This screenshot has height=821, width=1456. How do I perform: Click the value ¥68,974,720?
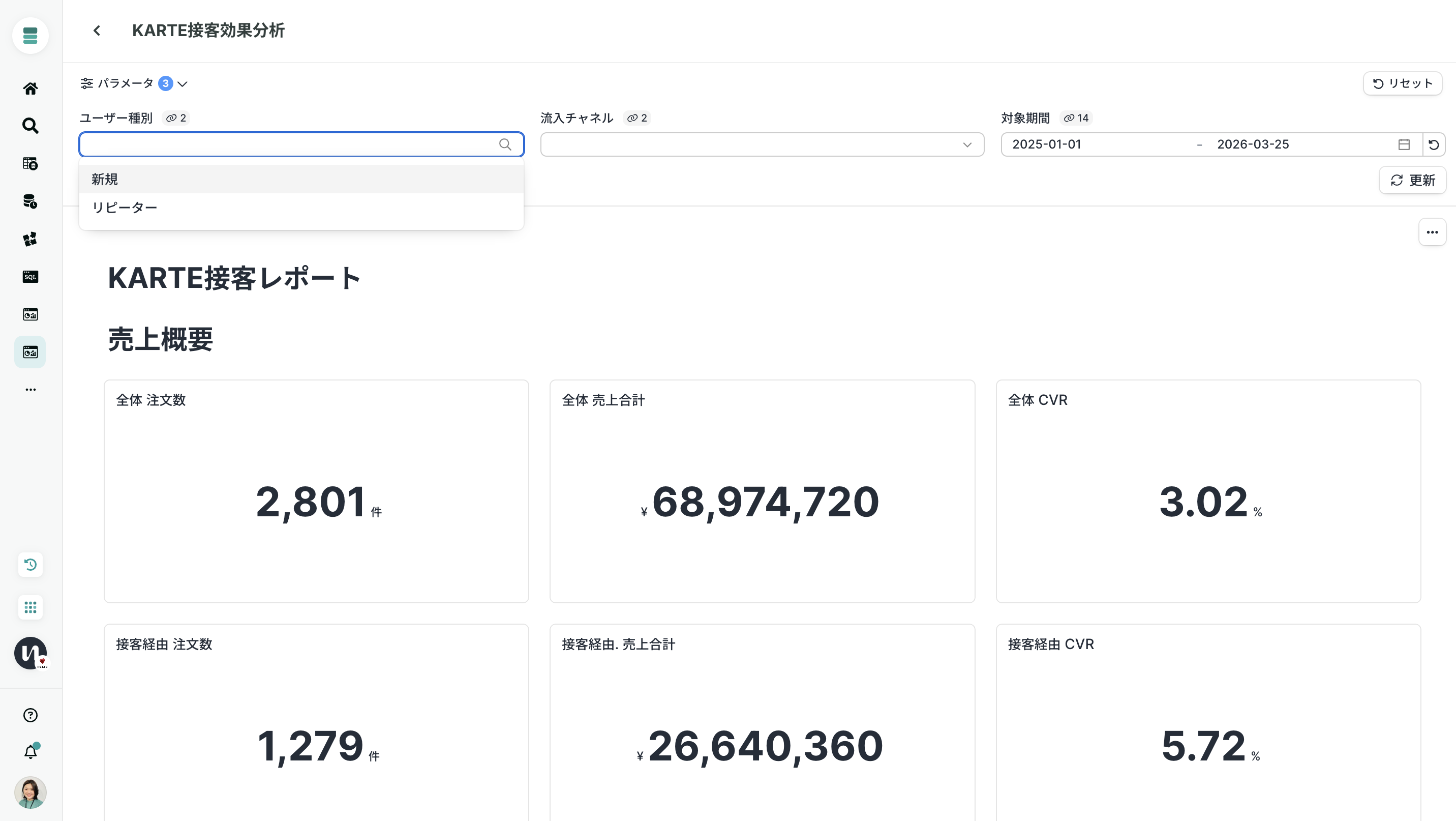tap(760, 502)
